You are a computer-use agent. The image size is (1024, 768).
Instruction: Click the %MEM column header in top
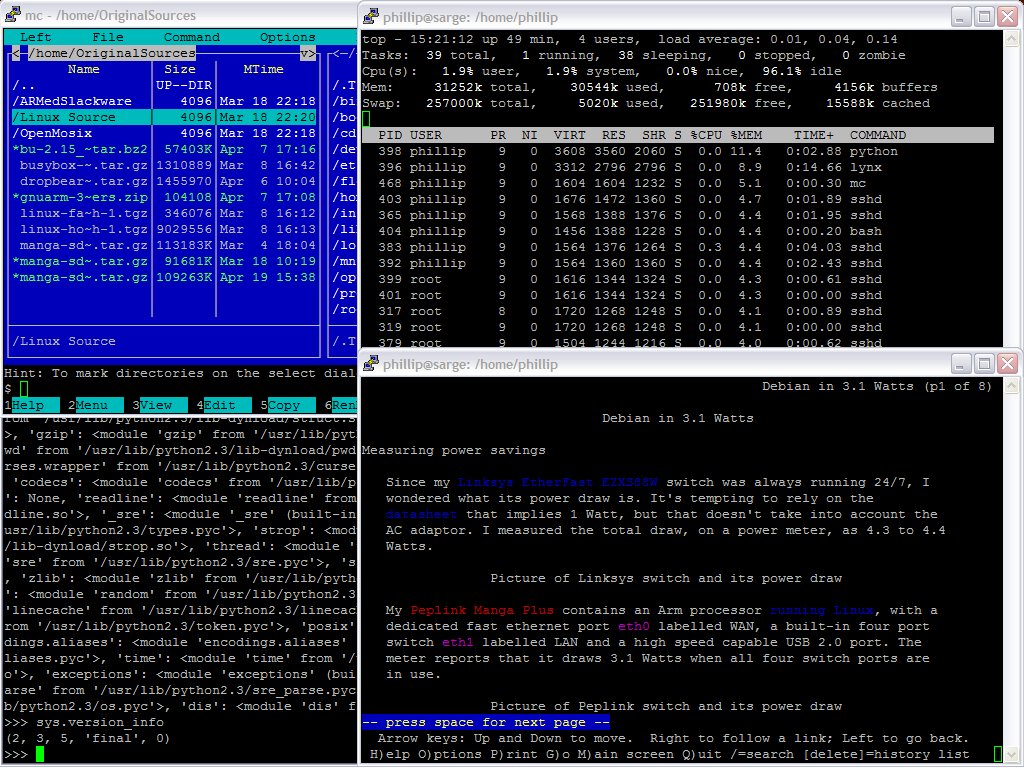(x=746, y=135)
